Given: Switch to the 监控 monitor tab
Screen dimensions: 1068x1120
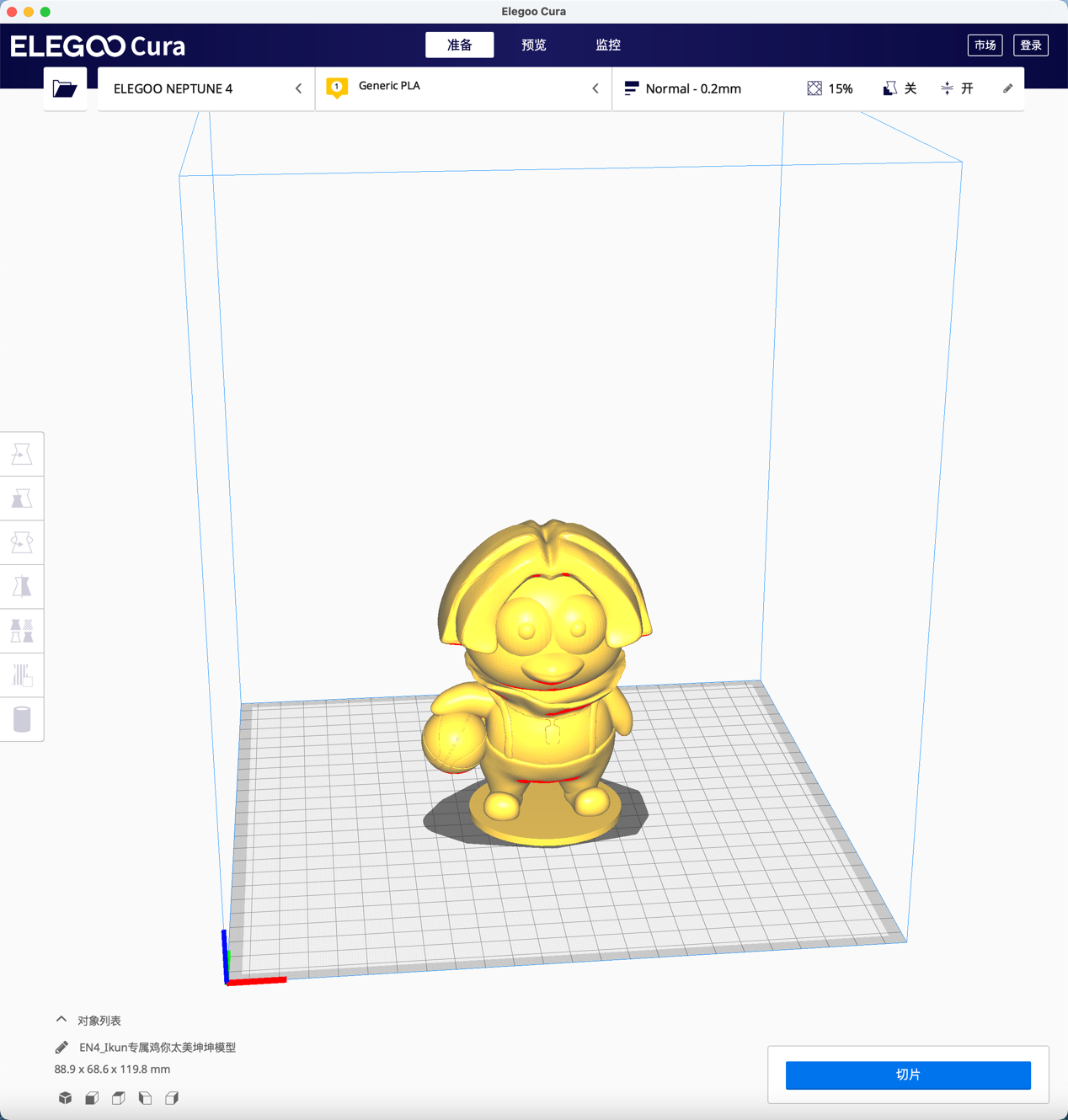Looking at the screenshot, I should click(x=607, y=45).
